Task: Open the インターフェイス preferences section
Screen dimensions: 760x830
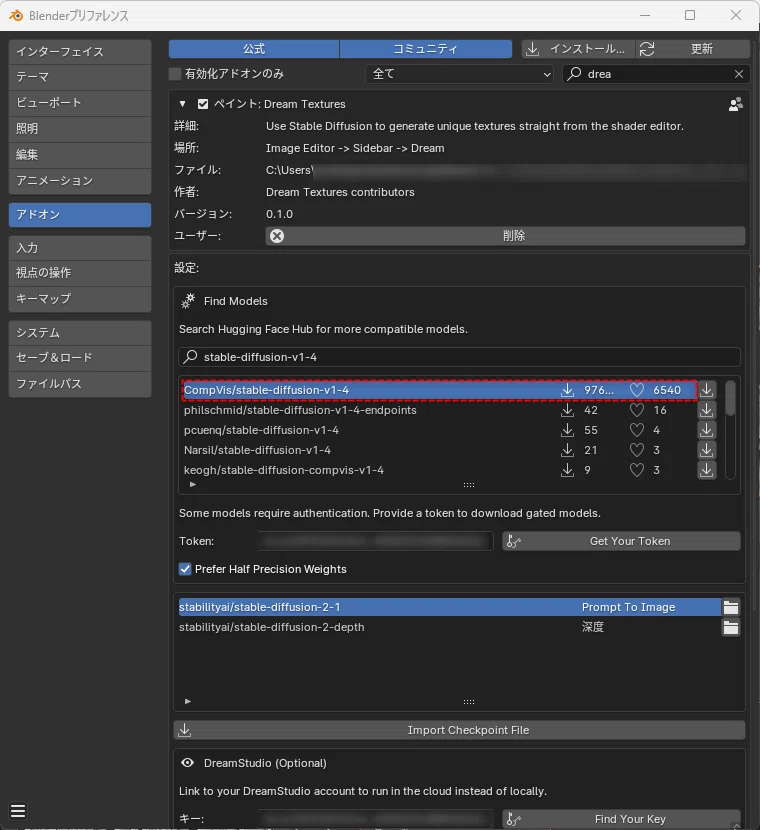Action: point(80,52)
